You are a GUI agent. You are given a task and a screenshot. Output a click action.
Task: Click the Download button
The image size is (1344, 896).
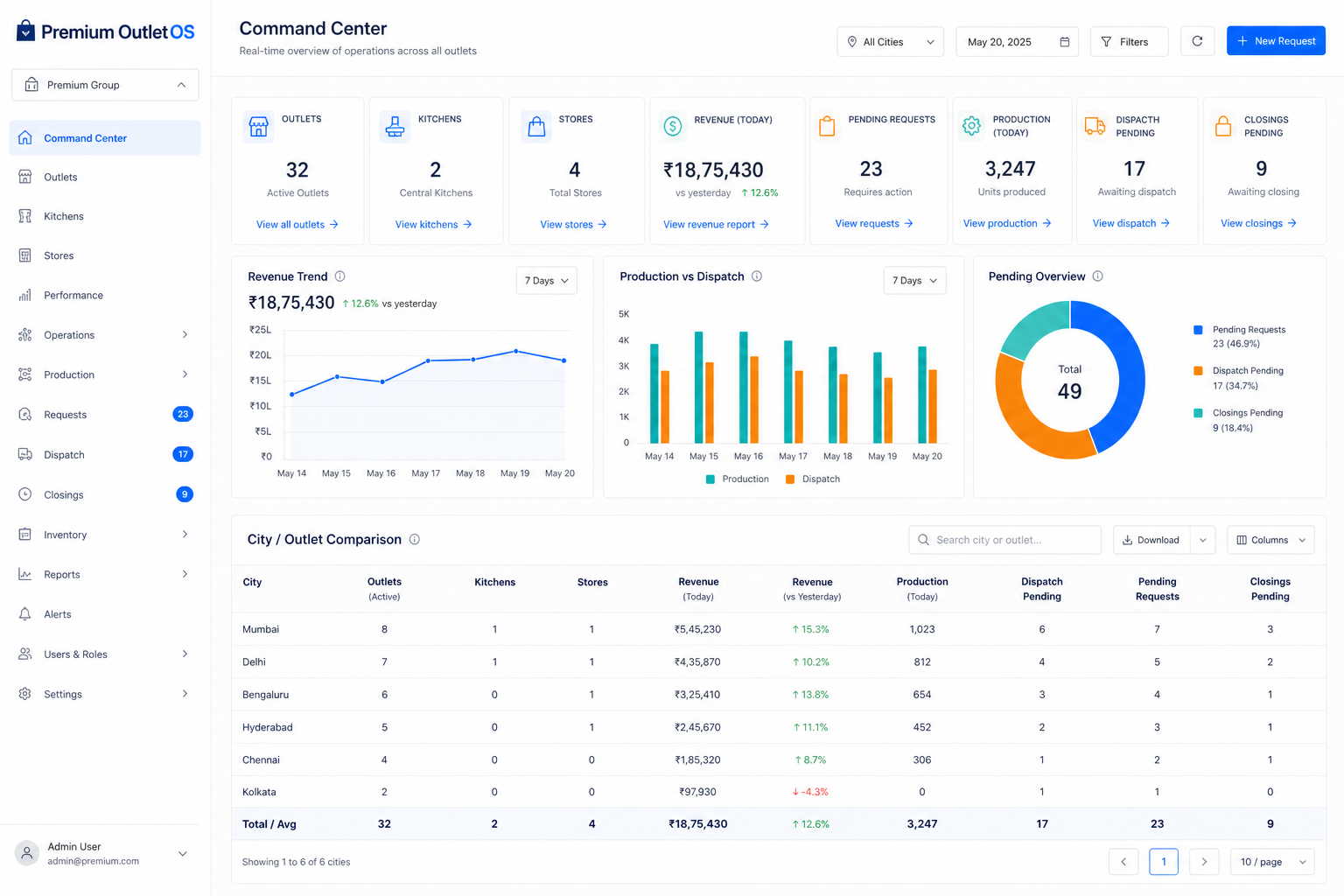[1151, 540]
